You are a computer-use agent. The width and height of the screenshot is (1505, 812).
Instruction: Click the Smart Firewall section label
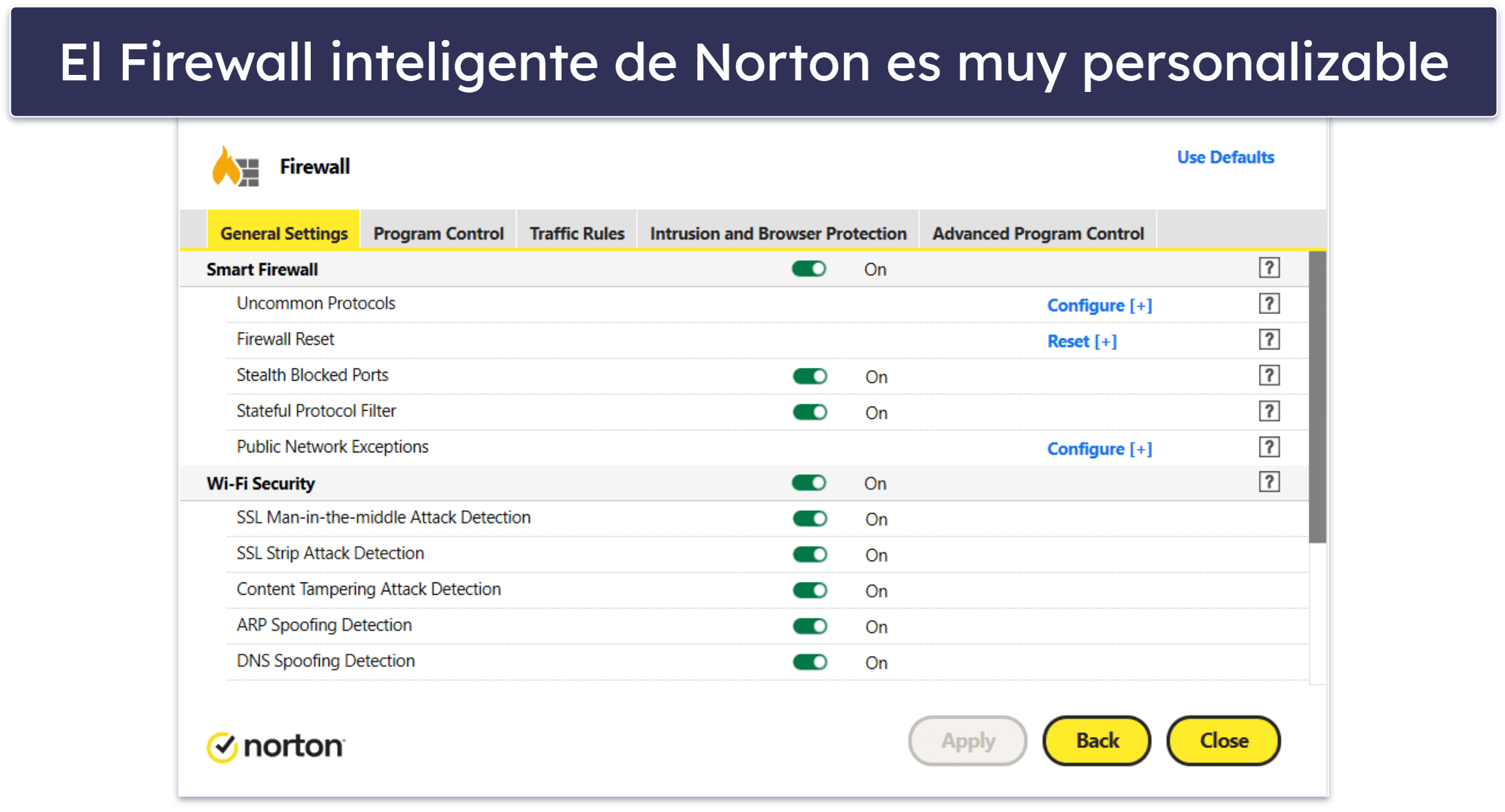point(262,270)
